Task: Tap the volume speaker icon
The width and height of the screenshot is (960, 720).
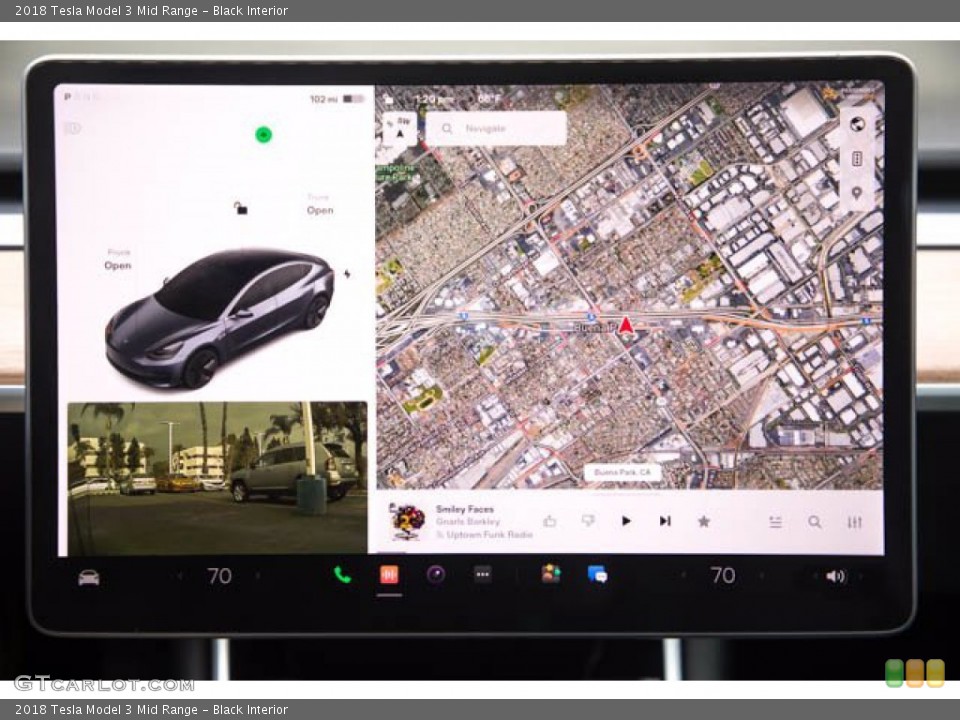Action: [x=835, y=576]
